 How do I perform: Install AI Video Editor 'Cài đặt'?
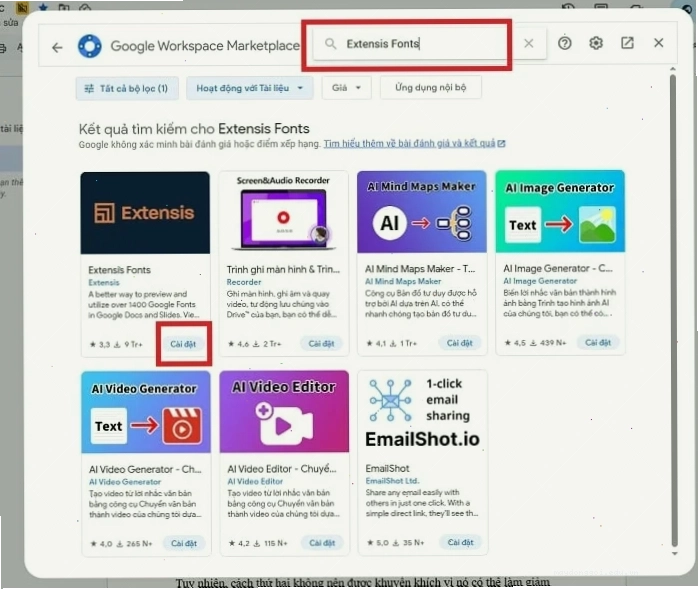point(322,543)
